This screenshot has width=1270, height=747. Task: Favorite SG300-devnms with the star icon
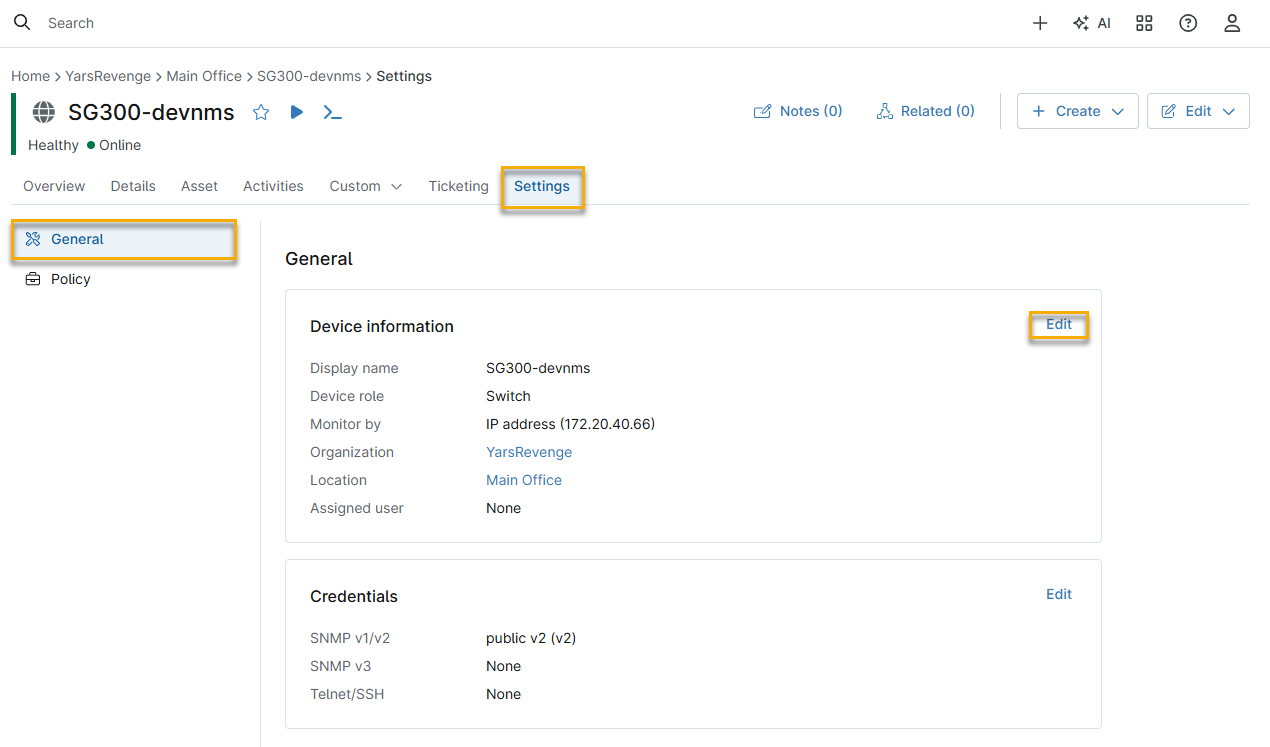click(261, 112)
